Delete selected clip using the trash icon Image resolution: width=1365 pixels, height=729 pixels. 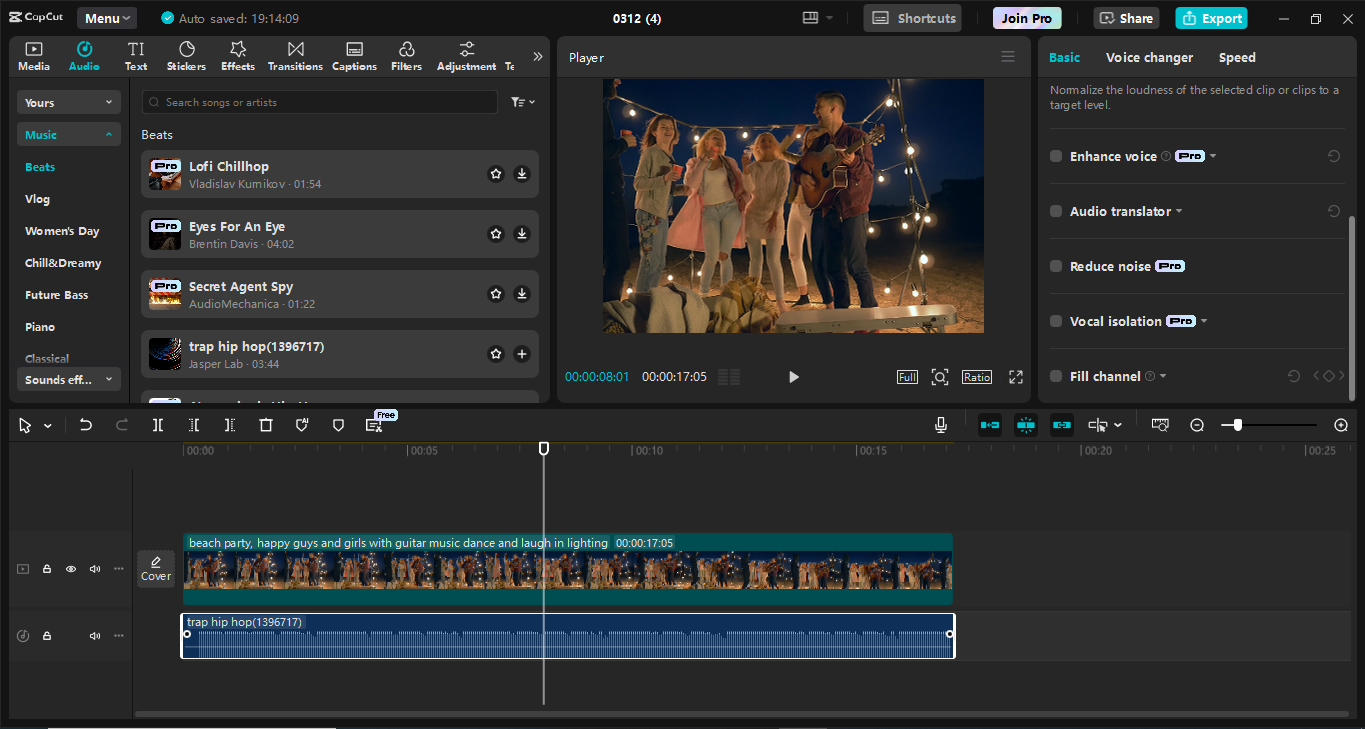[266, 425]
